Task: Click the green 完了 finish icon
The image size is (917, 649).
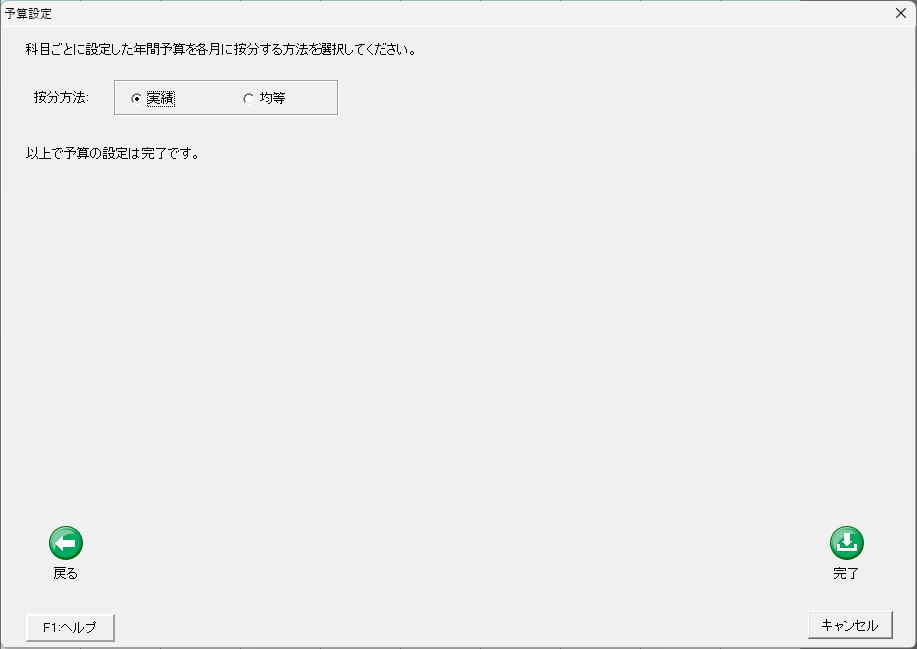Action: [846, 543]
